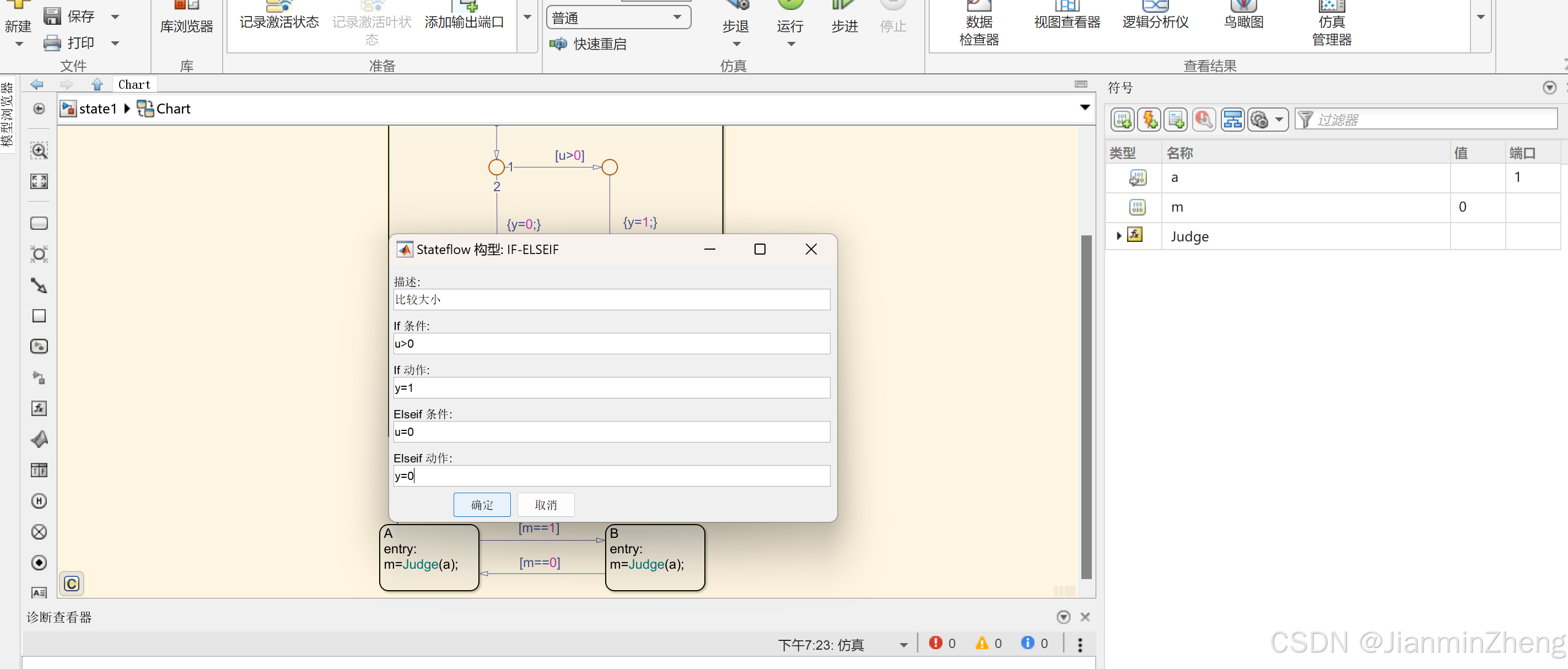
Task: Expand the Judge function tree item
Action: pyautogui.click(x=1119, y=235)
